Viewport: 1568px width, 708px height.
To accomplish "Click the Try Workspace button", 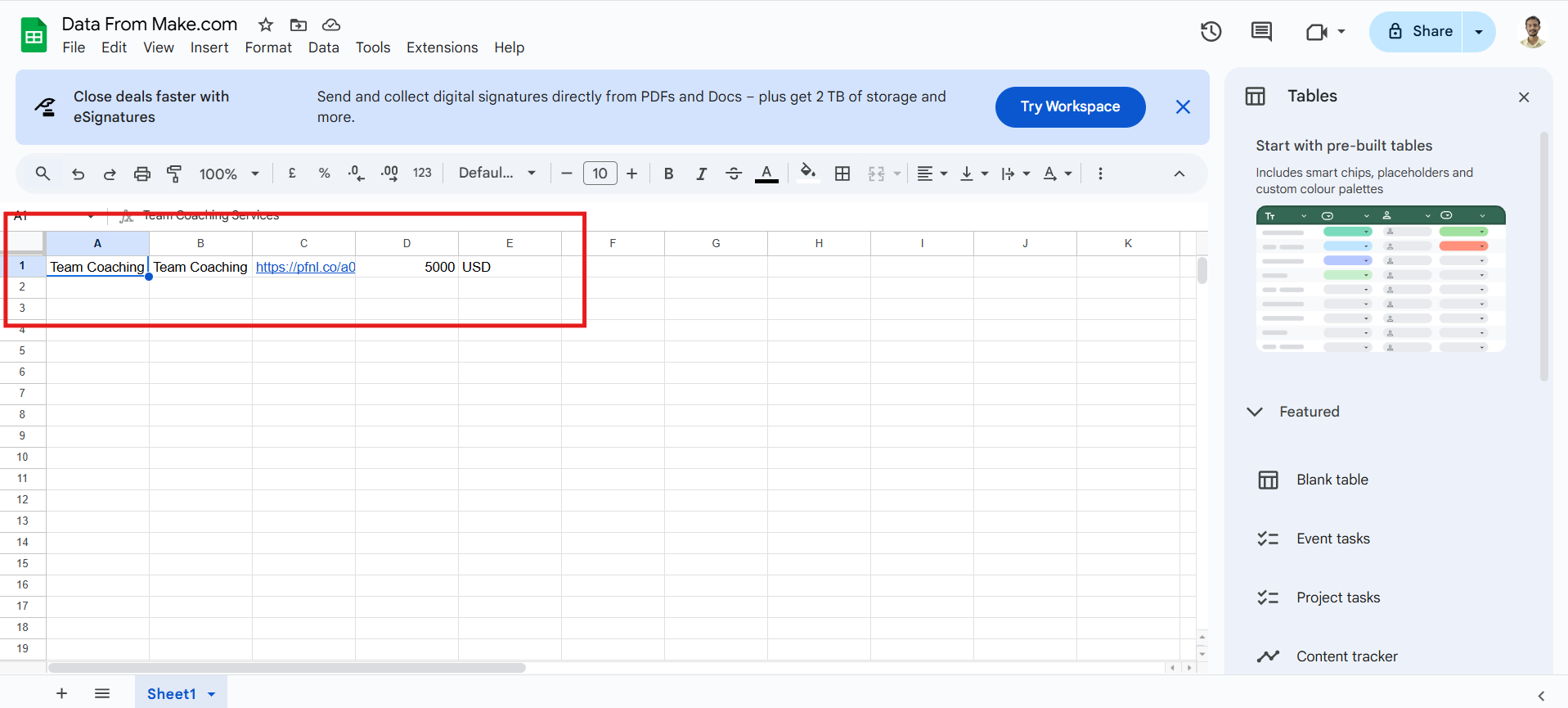I will tap(1070, 106).
